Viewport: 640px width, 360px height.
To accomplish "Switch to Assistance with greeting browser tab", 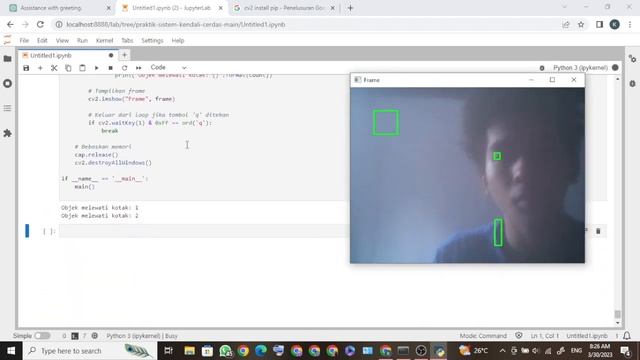I will [60, 8].
